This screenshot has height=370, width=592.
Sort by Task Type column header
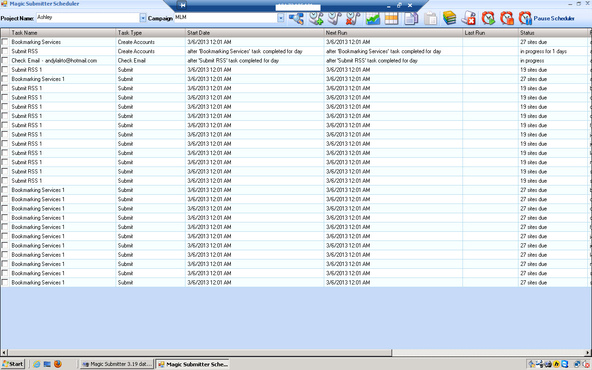[150, 33]
